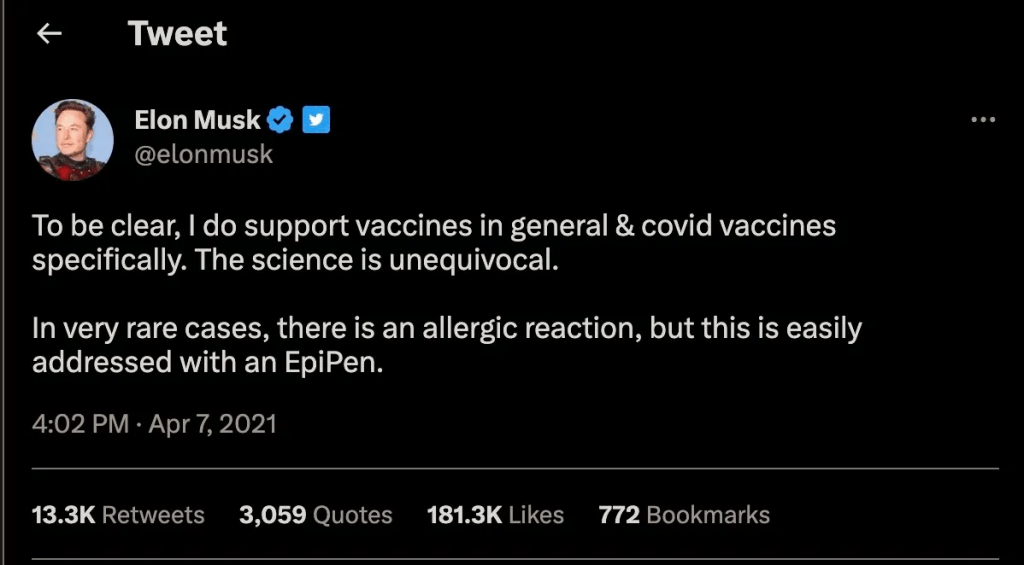View the 13.3K Retweets list
The height and width of the screenshot is (565, 1024).
[x=118, y=515]
